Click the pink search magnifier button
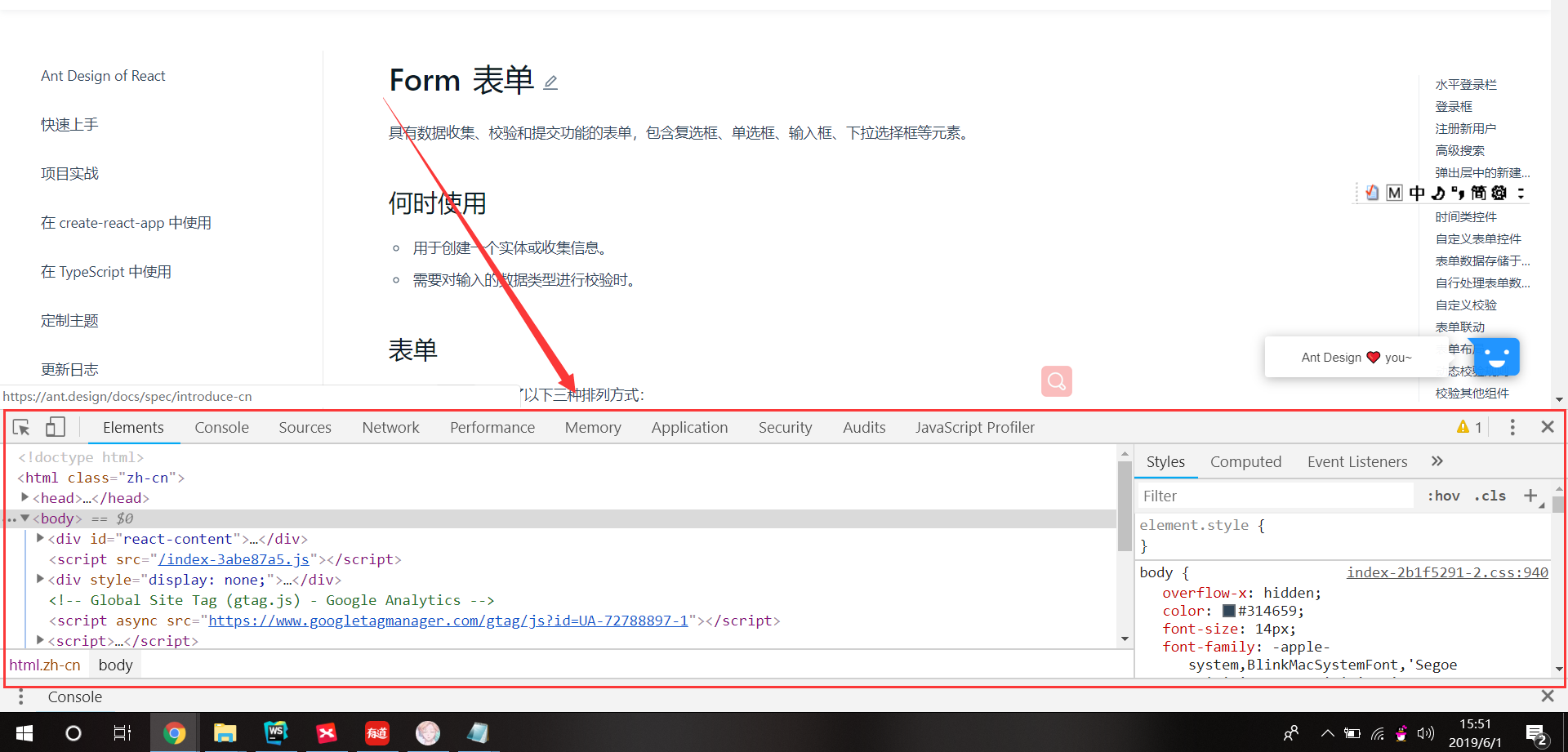The width and height of the screenshot is (1568, 752). [1056, 381]
